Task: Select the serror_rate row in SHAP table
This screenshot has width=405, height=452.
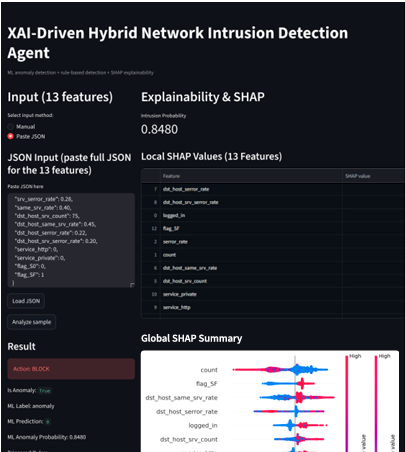Action: [273, 242]
